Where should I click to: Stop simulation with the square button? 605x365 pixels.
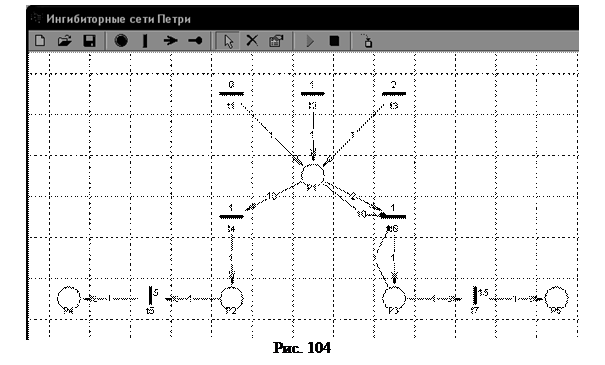point(334,41)
